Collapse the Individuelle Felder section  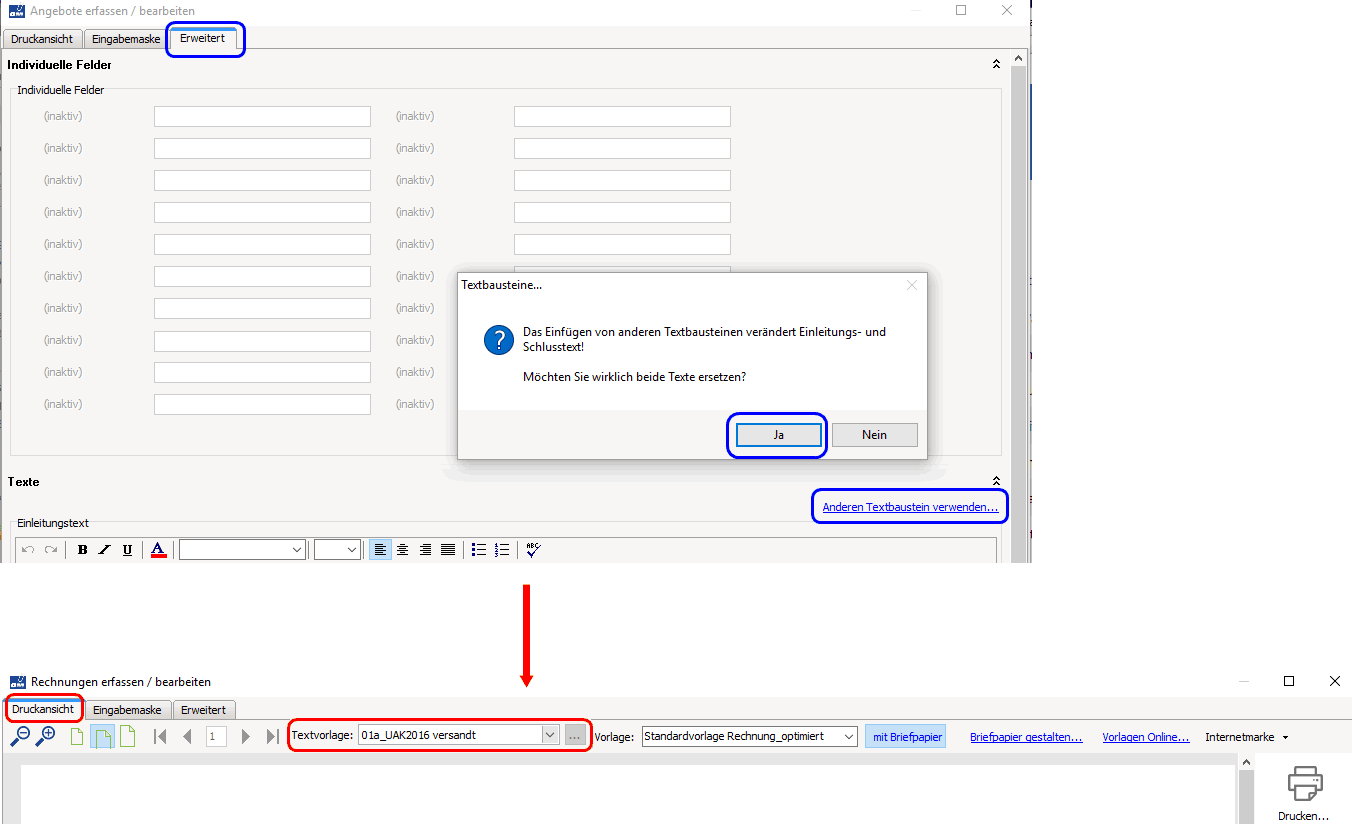click(996, 64)
